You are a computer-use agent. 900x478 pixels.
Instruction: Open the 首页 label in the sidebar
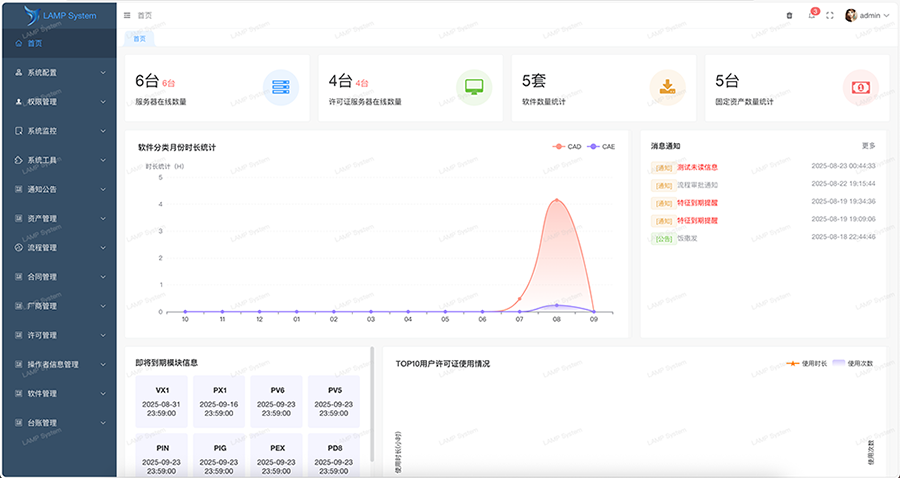coord(35,43)
